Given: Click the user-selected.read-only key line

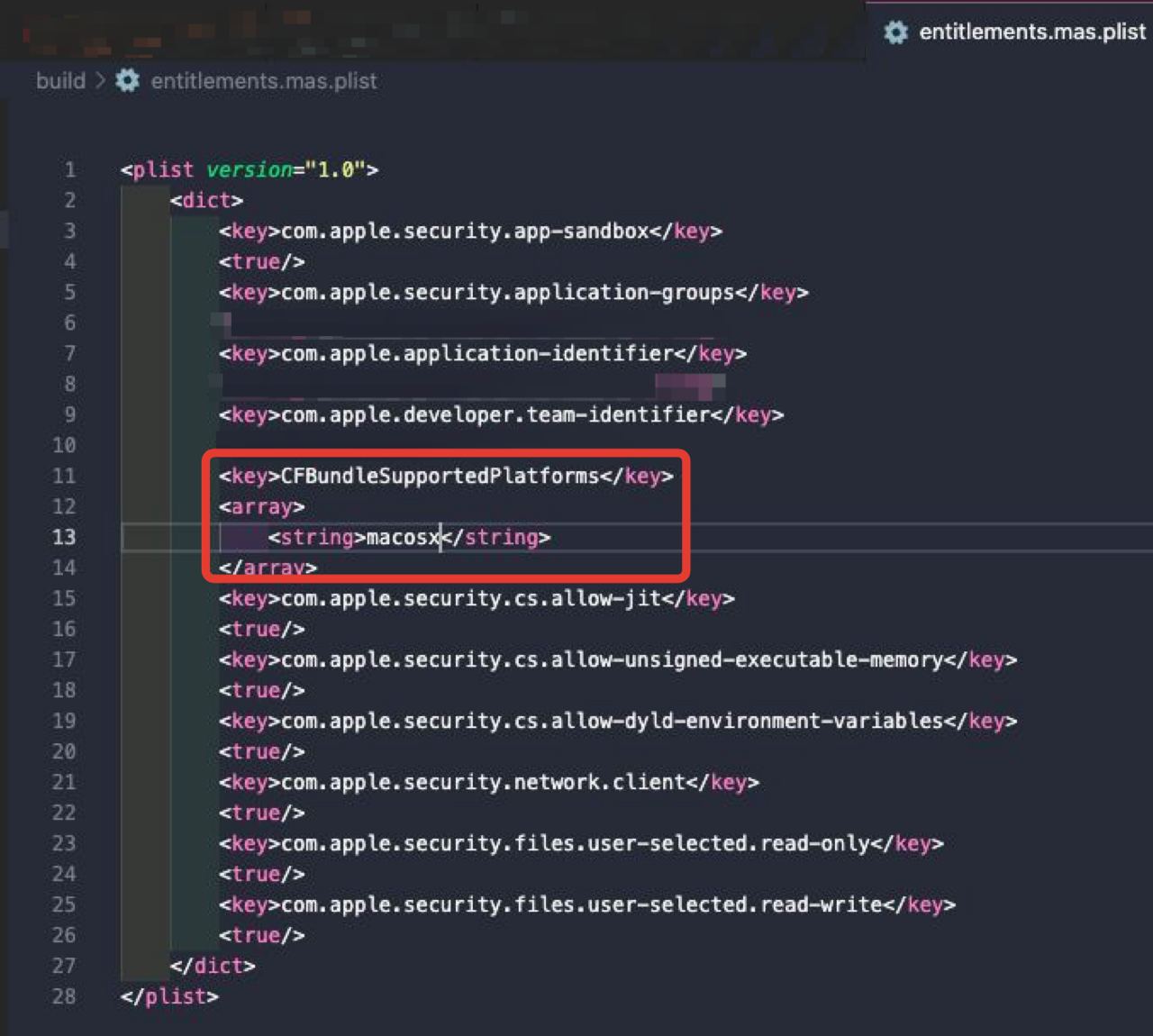Looking at the screenshot, I should click(581, 843).
